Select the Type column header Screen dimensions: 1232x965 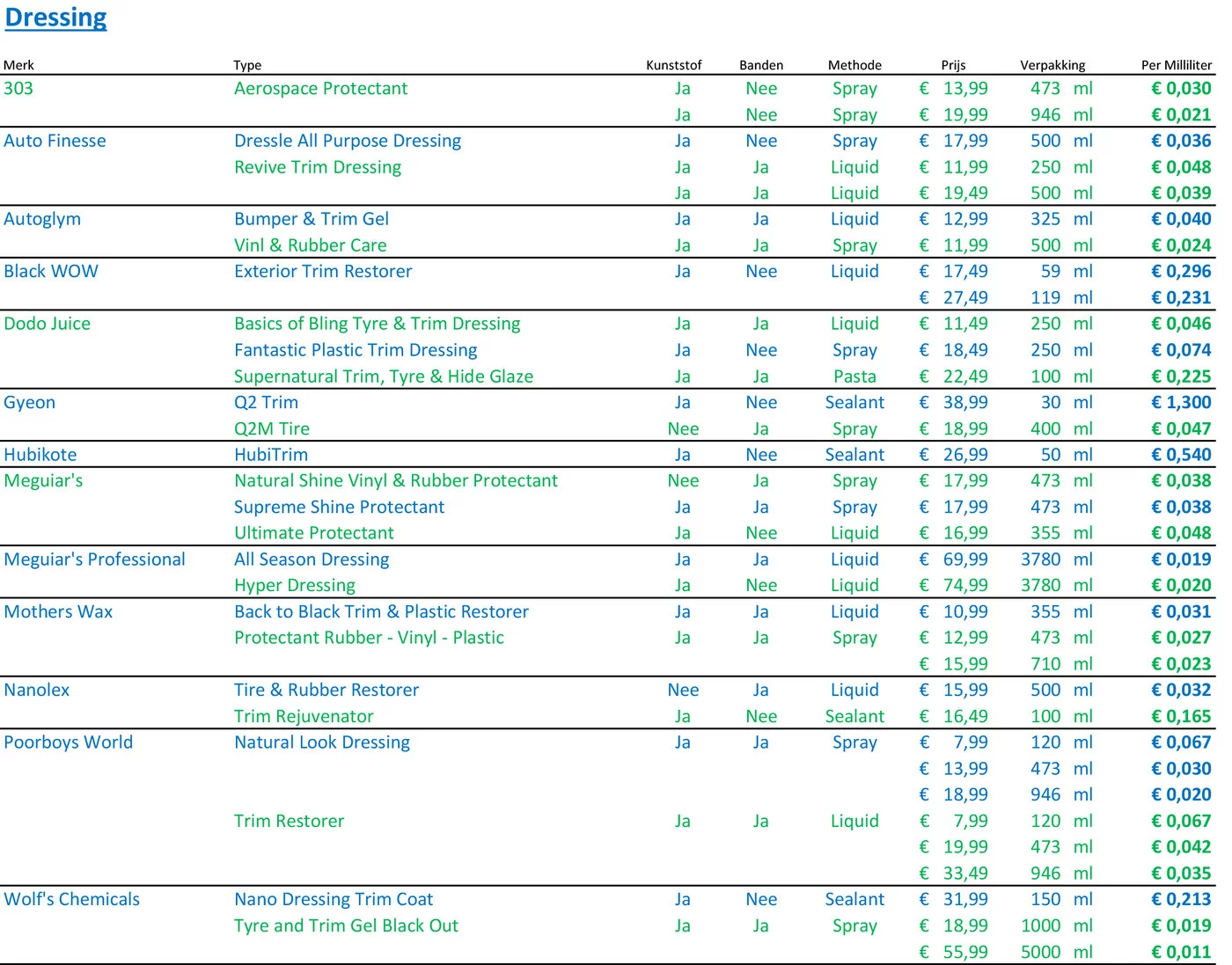point(247,65)
